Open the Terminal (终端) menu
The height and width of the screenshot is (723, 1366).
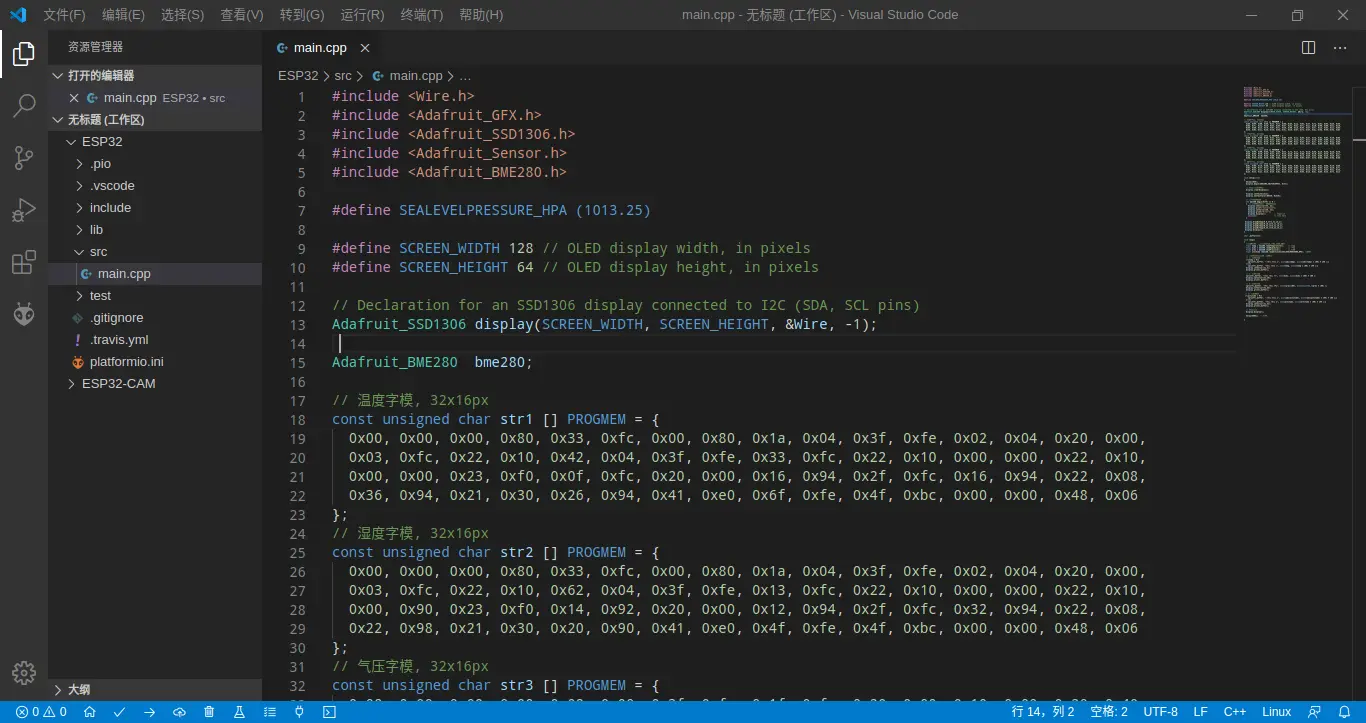coord(421,15)
